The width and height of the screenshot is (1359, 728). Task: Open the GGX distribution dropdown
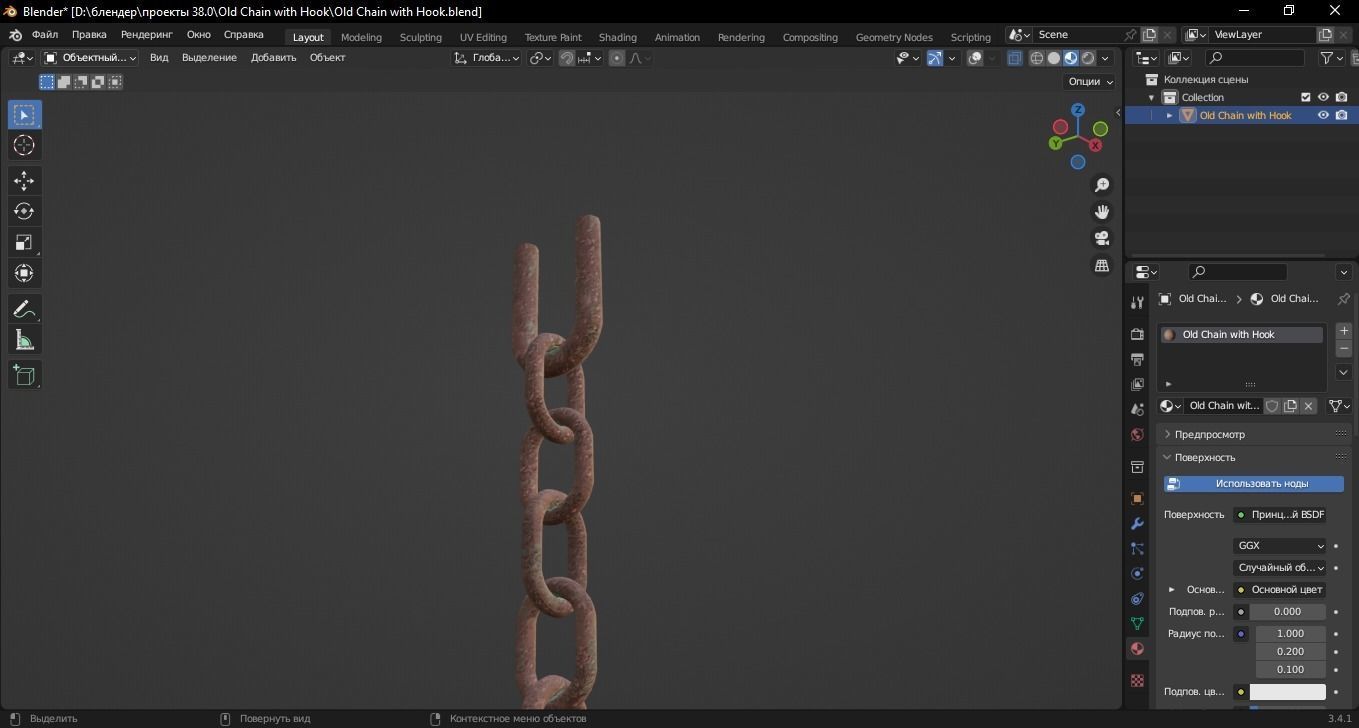click(1280, 546)
